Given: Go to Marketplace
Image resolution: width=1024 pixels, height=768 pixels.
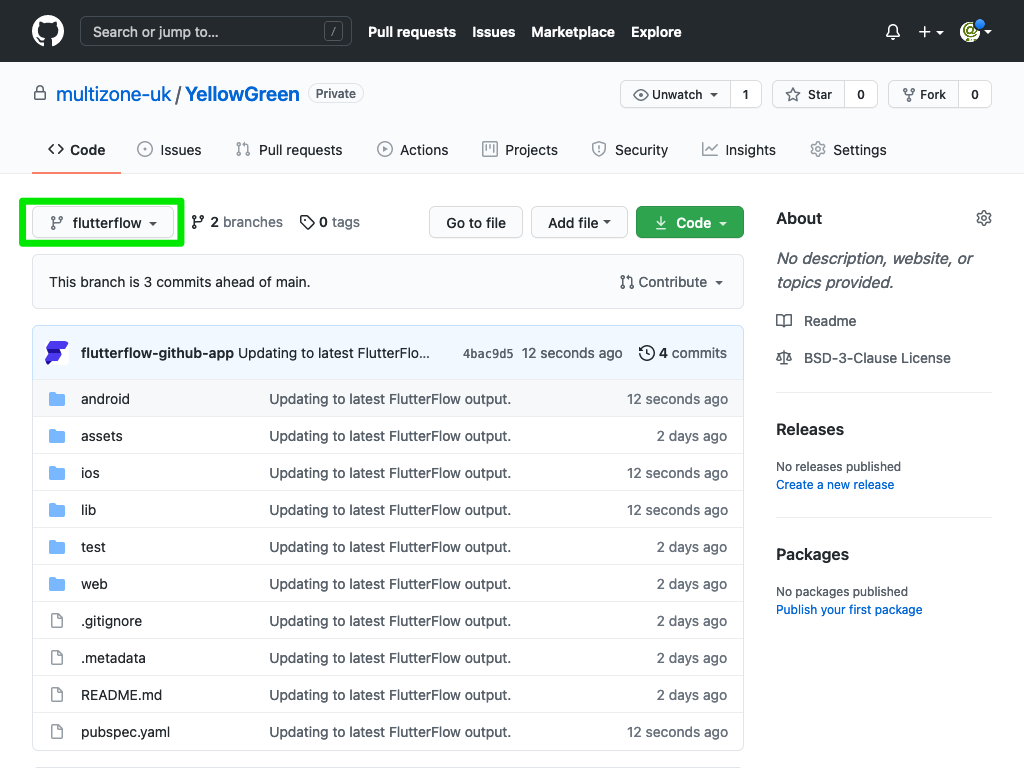Looking at the screenshot, I should pos(573,32).
